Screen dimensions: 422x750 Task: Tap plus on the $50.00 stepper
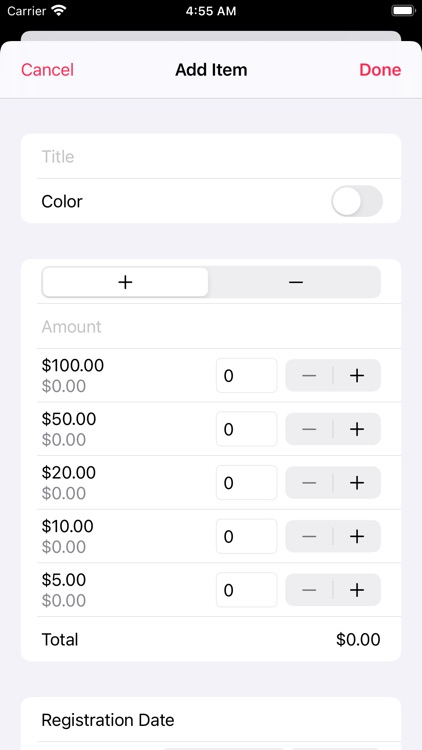coord(357,430)
